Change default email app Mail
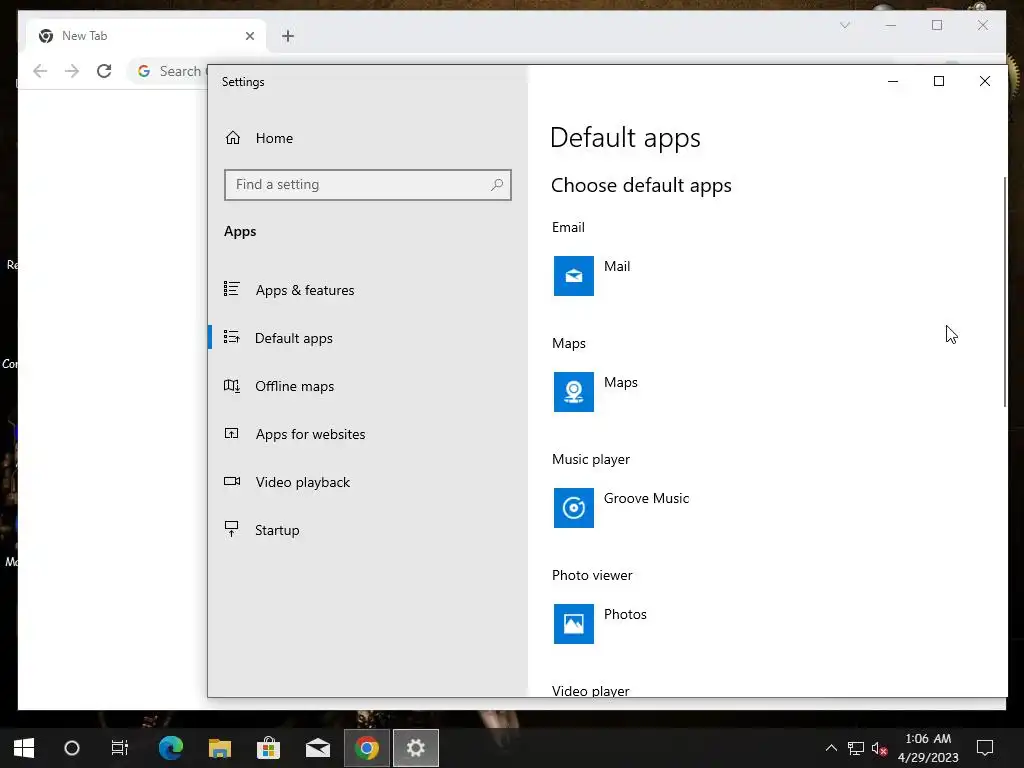This screenshot has width=1024, height=768. (617, 266)
